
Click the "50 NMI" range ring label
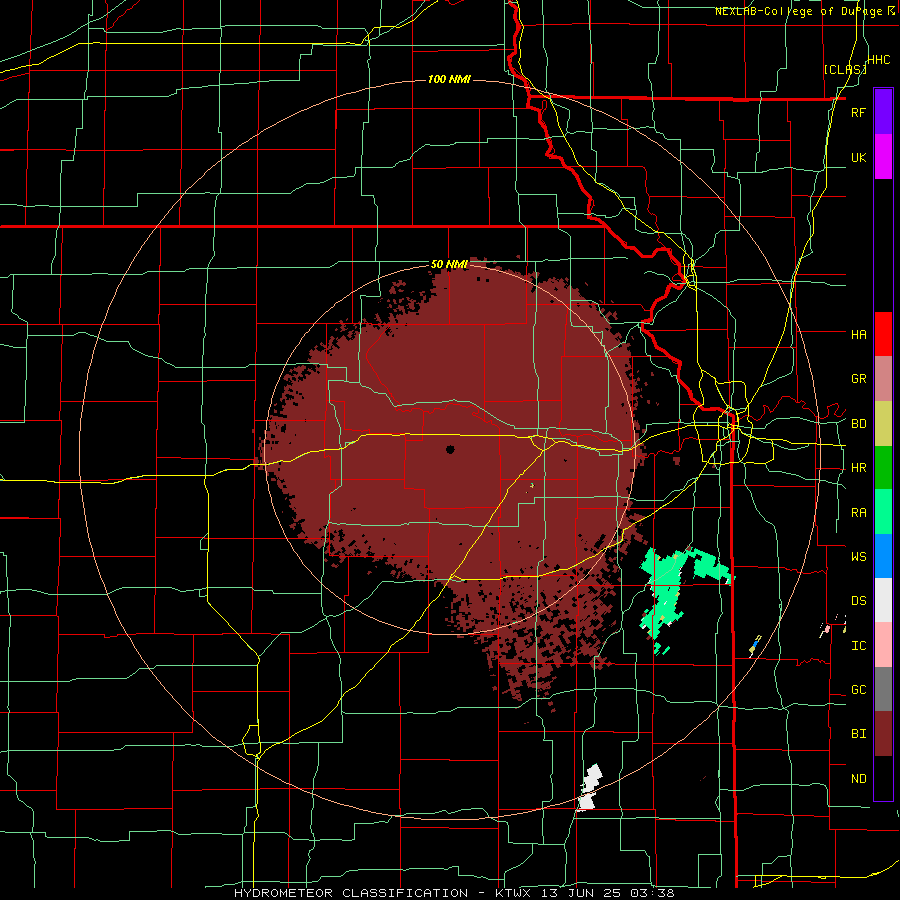point(449,264)
